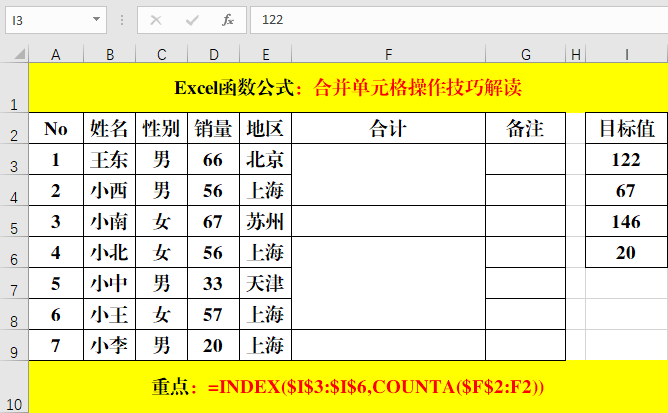This screenshot has height=413, width=668.
Task: Select column E header
Action: pyautogui.click(x=265, y=55)
